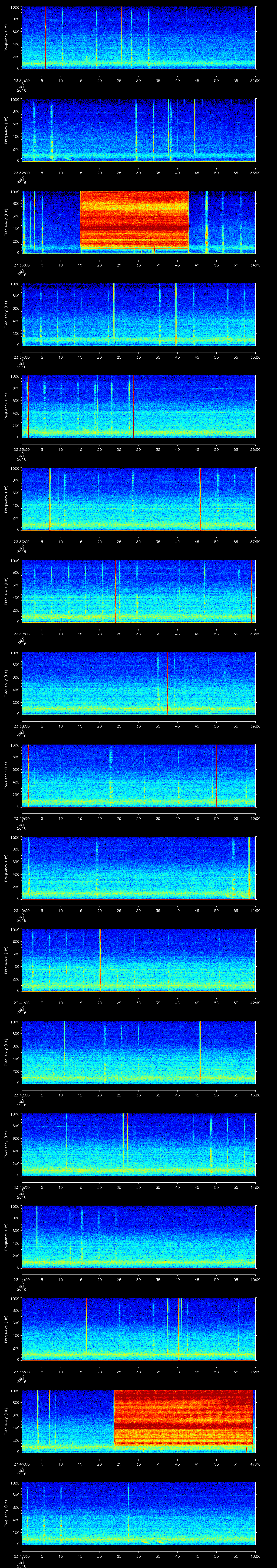
Task: Select the 23:41:00 time axis label
Action: pos(22,1003)
